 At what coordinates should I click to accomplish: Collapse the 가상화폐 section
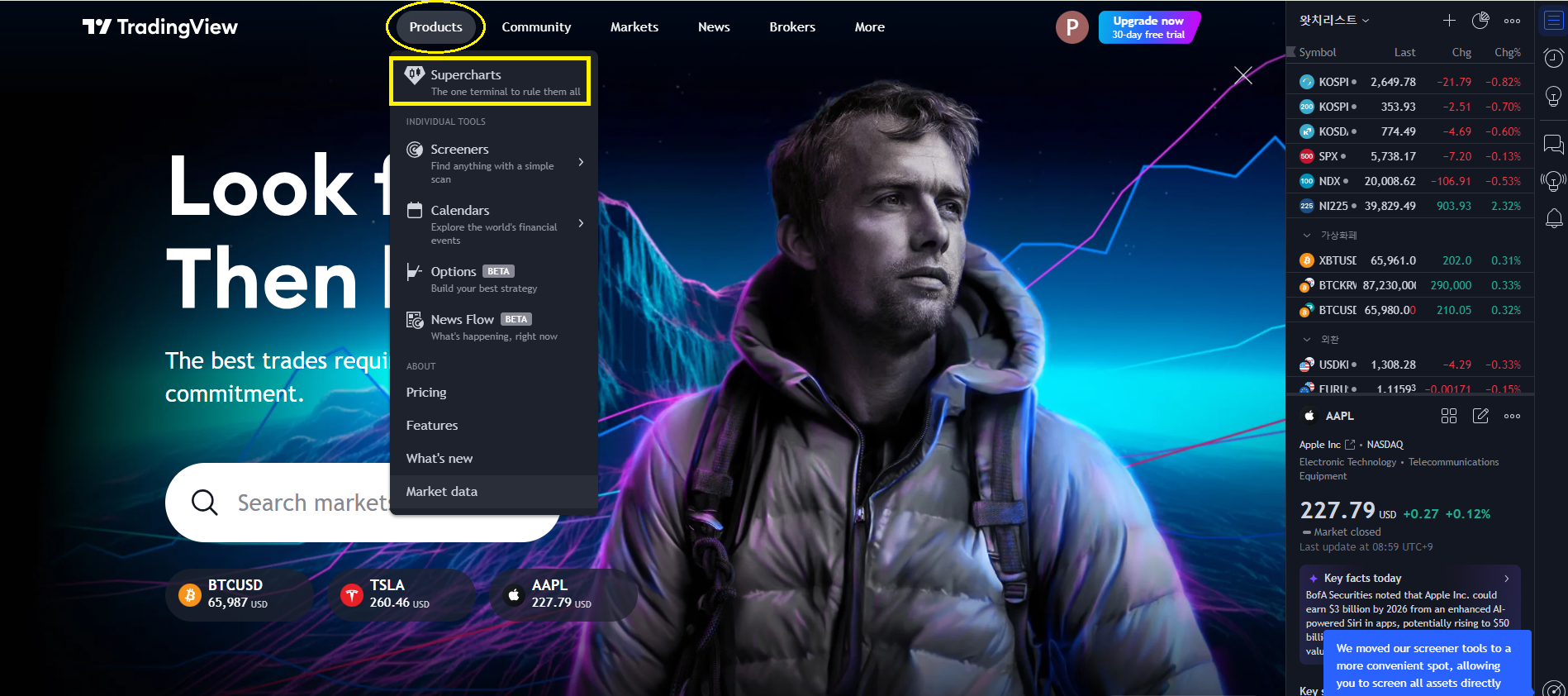1307,236
